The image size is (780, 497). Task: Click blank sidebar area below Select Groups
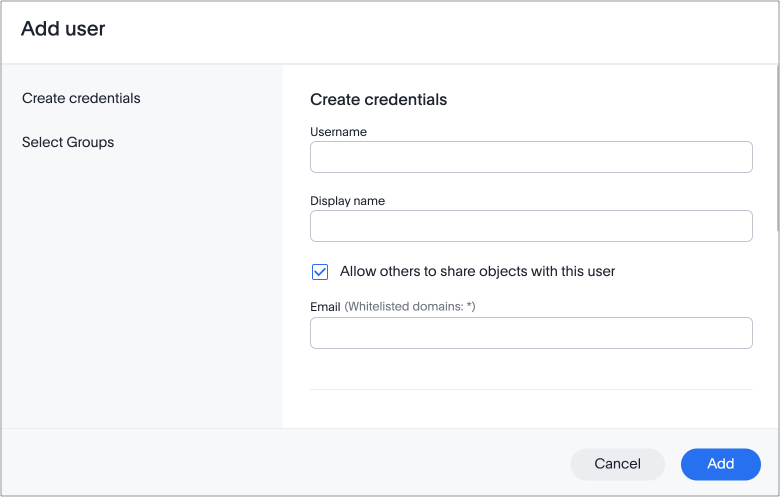tap(140, 290)
